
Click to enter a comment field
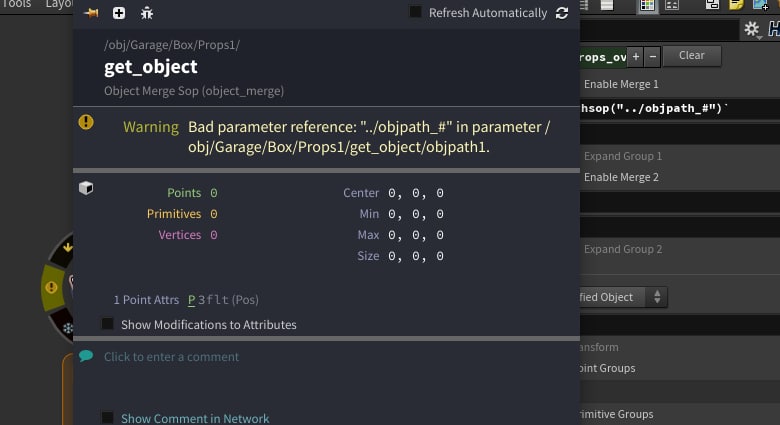(171, 357)
